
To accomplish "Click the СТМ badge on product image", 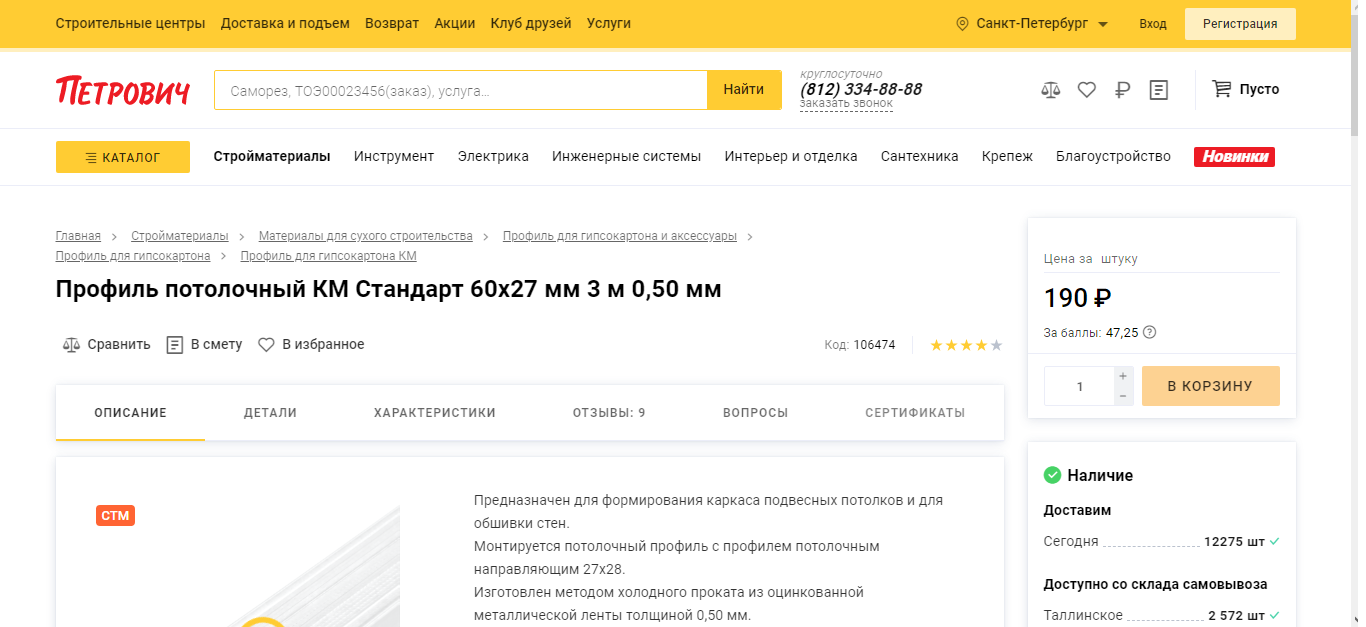I will [115, 516].
